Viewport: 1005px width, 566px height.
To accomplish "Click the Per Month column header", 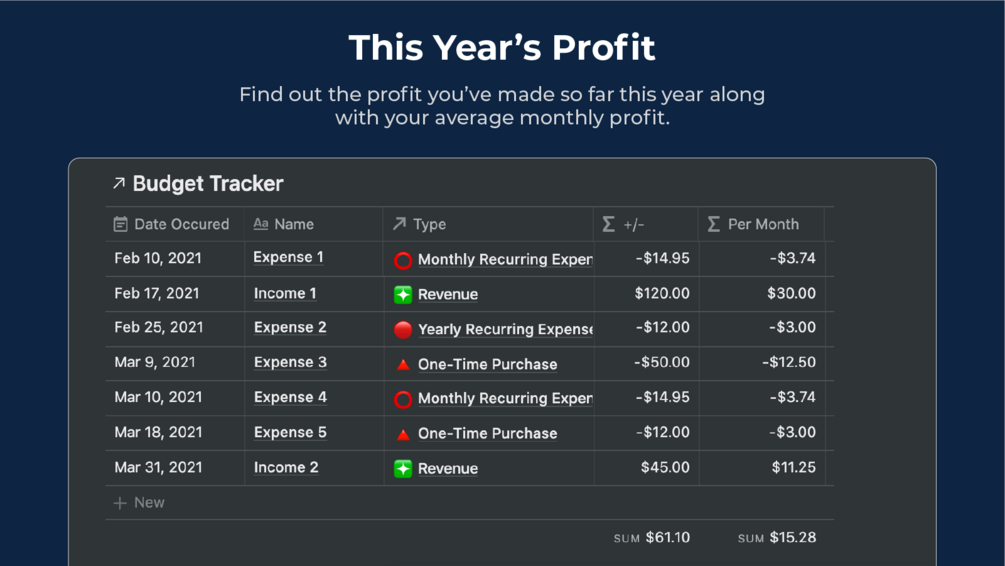I will coord(762,224).
